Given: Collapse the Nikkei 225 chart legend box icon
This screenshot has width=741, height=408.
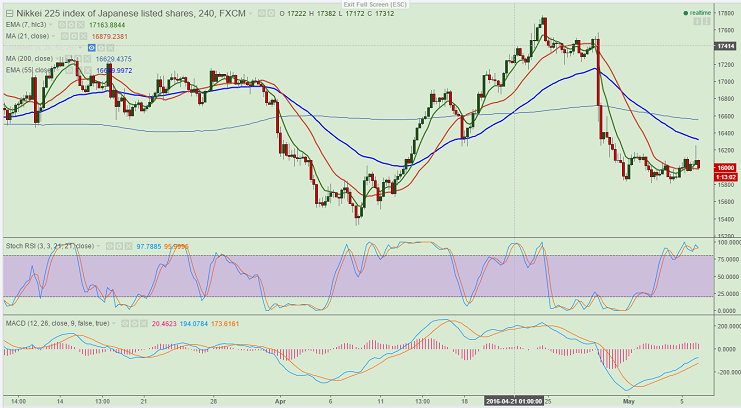Looking at the screenshot, I should (9, 14).
